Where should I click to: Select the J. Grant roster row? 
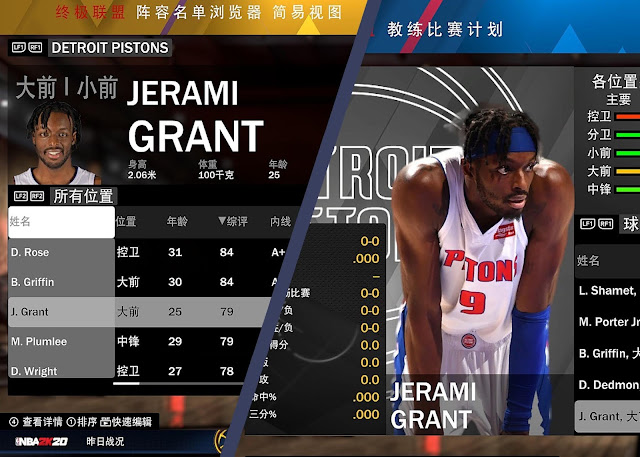[x=139, y=312]
